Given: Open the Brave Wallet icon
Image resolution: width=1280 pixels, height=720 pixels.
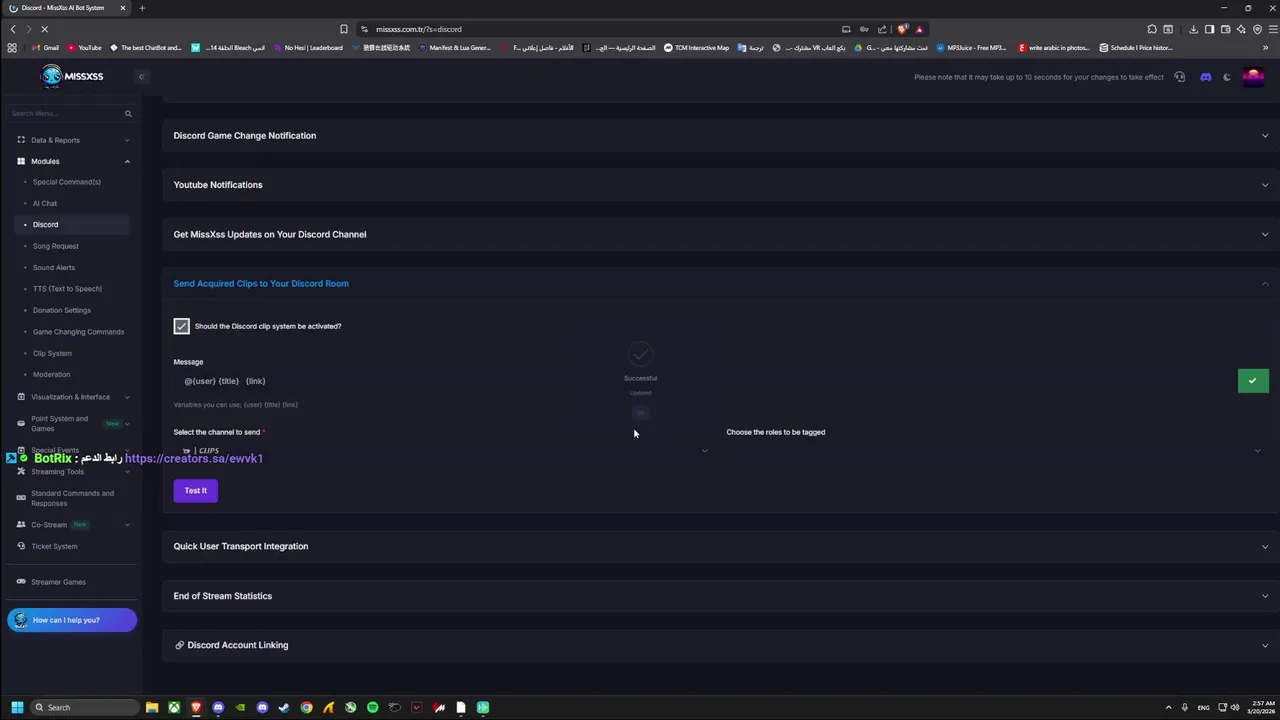Looking at the screenshot, I should 1225,29.
